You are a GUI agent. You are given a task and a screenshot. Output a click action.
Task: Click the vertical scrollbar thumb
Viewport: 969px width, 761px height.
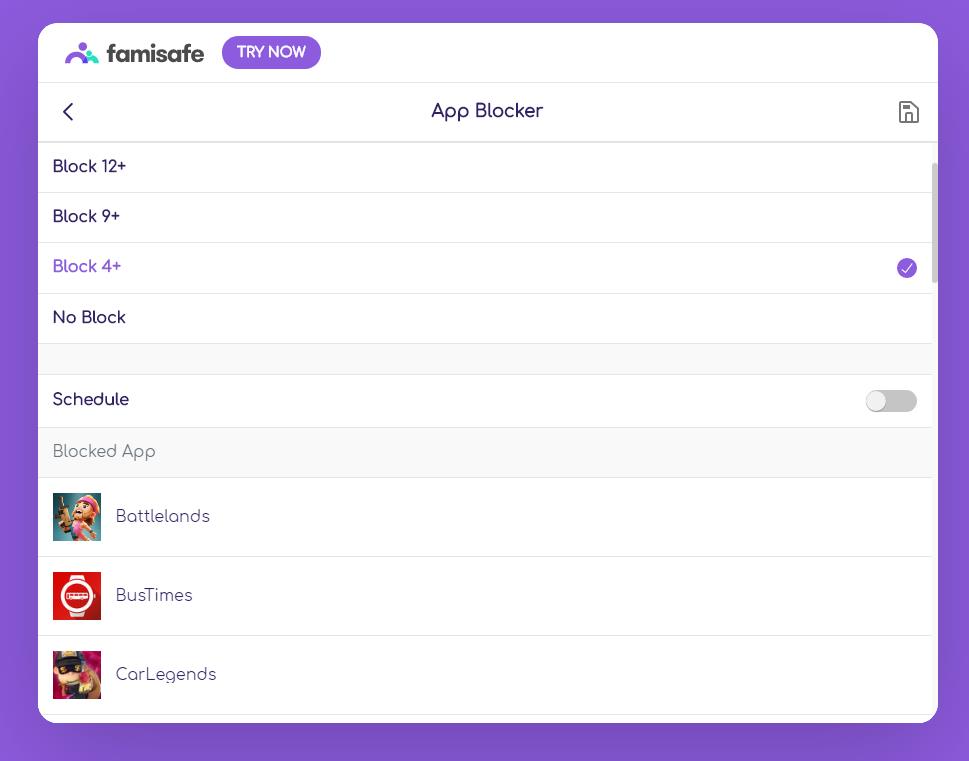(x=935, y=222)
